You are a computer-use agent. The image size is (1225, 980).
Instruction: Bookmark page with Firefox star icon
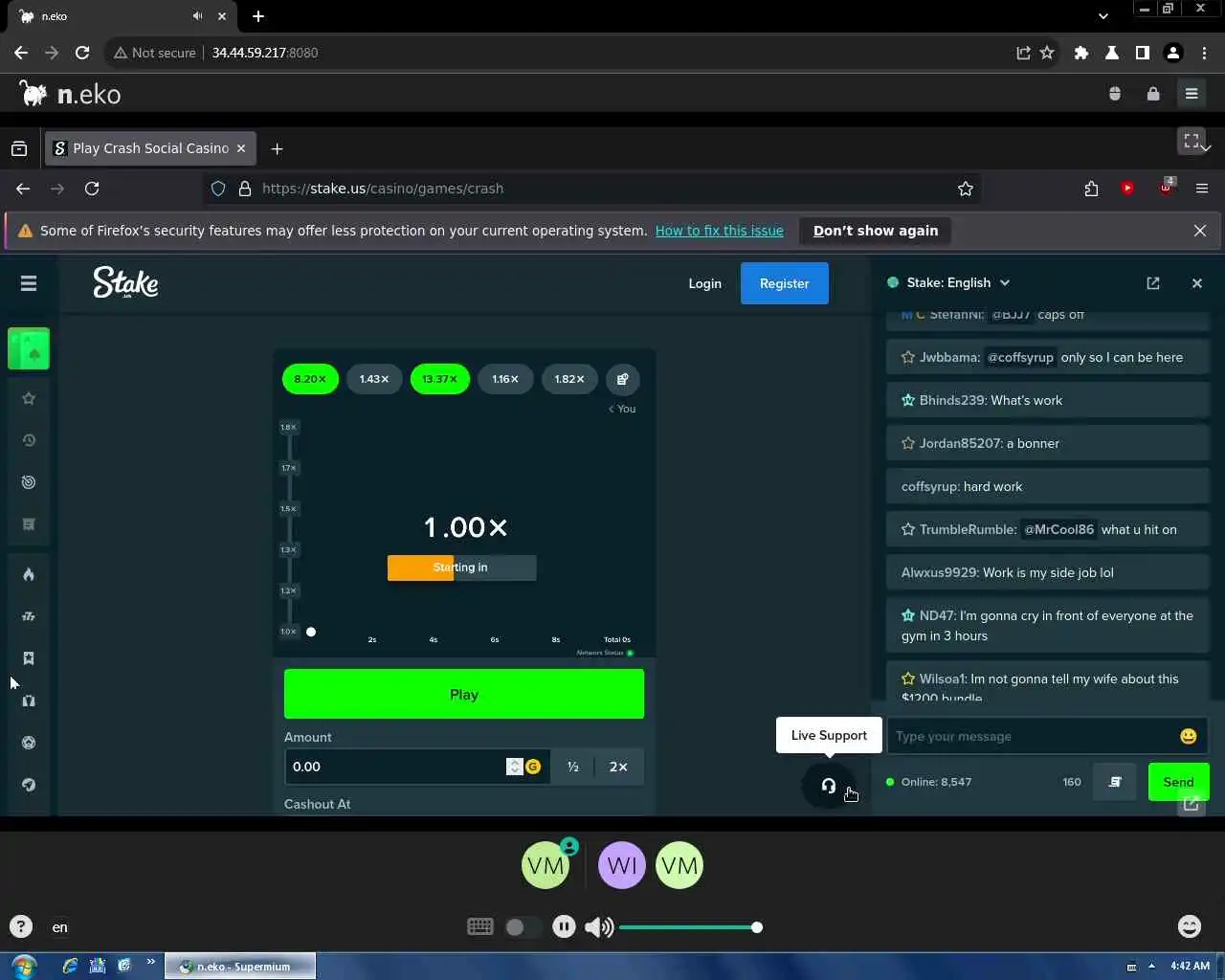(966, 189)
